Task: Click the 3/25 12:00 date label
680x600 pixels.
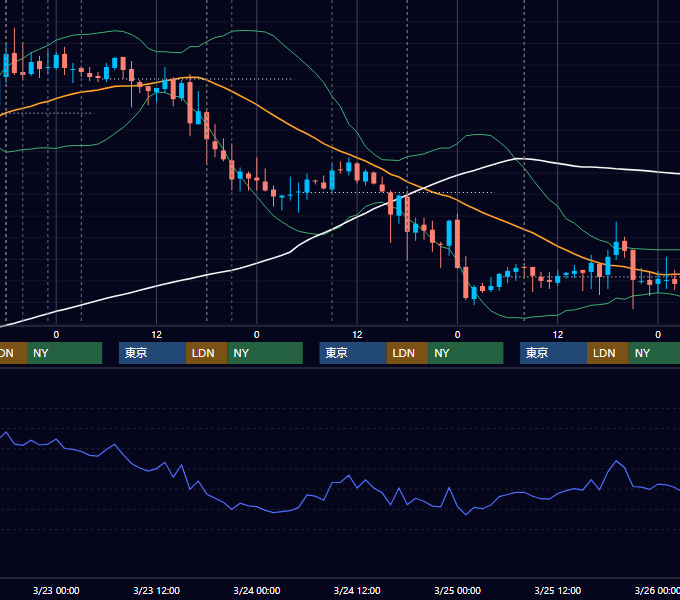Action: coord(558,590)
